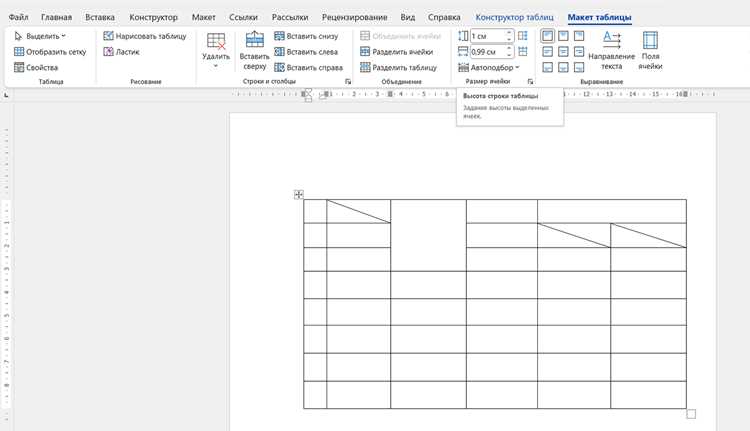Select the Макет таблицы tab
Viewport: 750px width, 431px height.
(599, 17)
